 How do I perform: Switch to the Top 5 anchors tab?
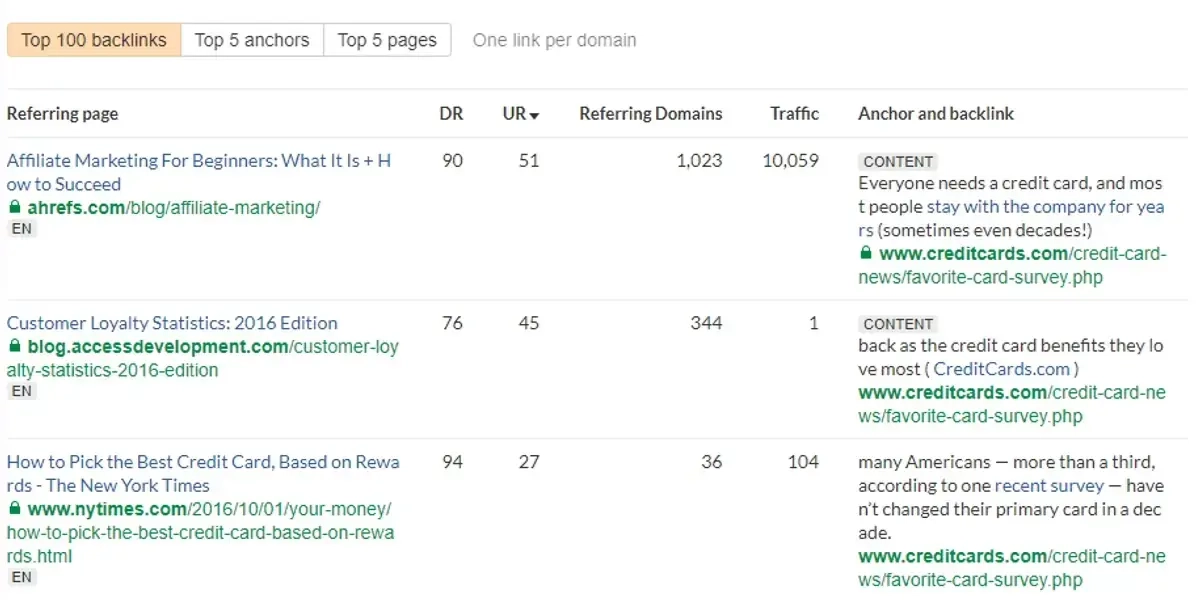pos(252,41)
